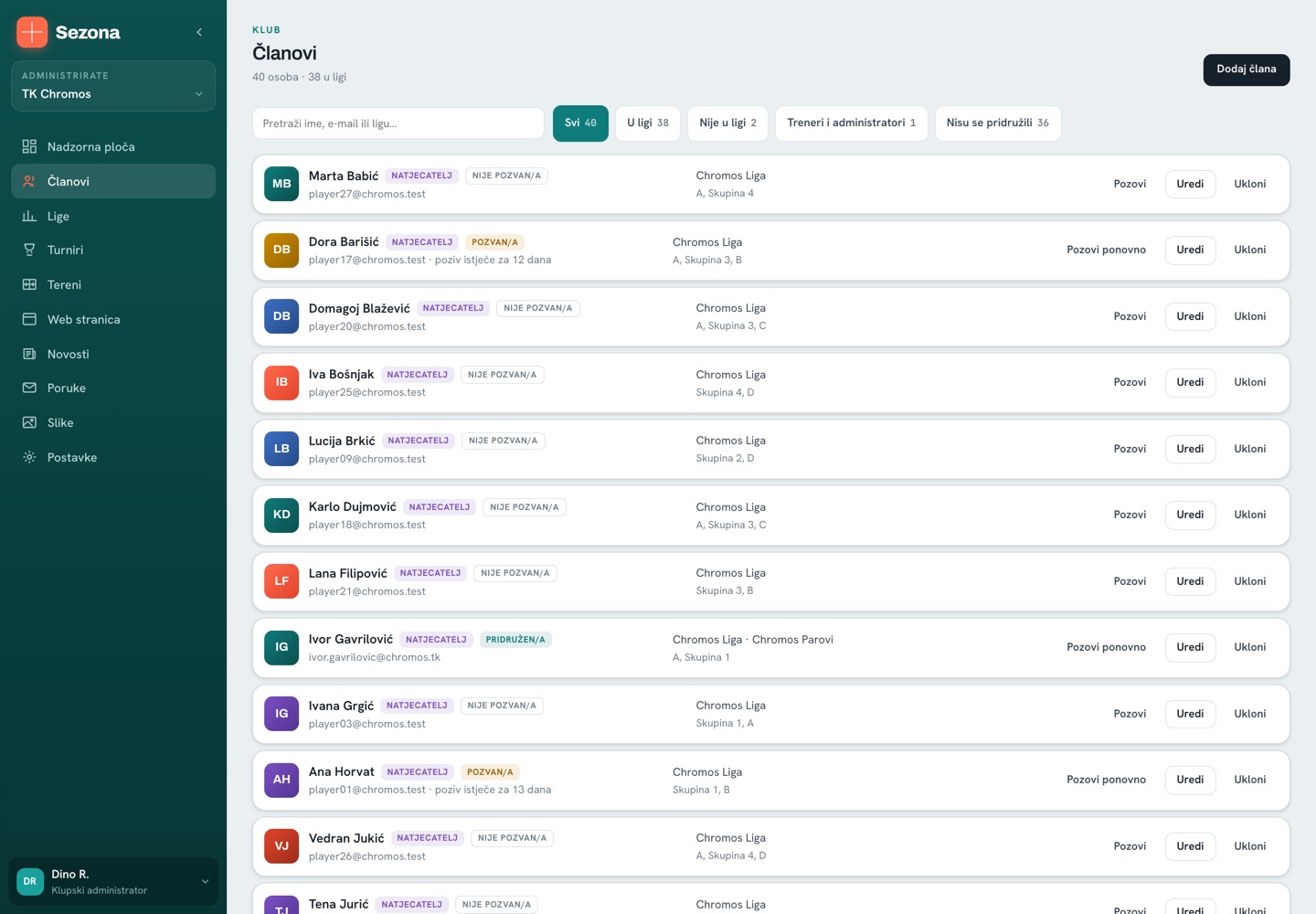Click Pozovi ponovno for Ivor Gavrilović
Screen dimensions: 1316x914
tap(1106, 647)
